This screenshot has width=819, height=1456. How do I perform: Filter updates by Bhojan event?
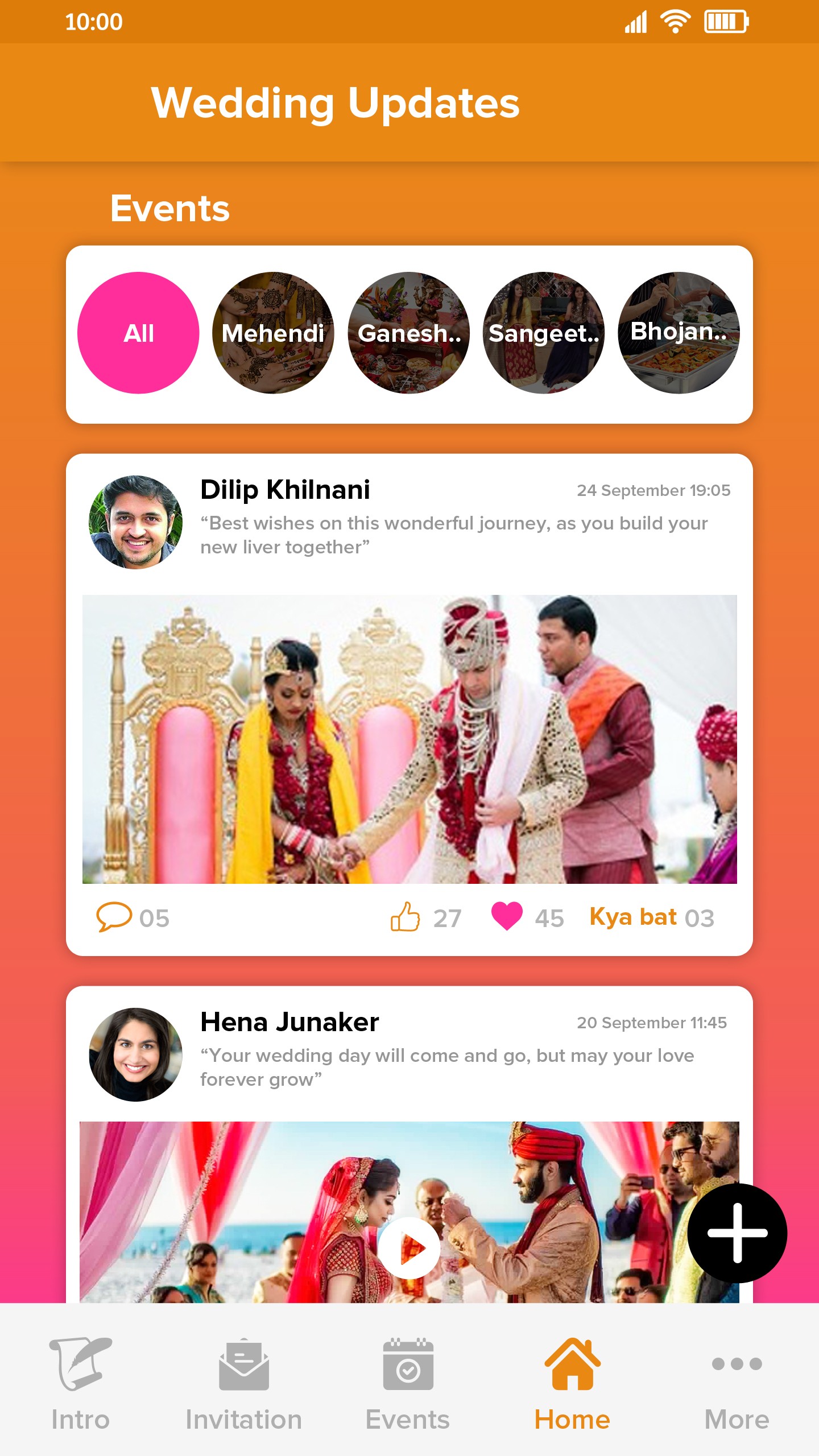point(679,333)
